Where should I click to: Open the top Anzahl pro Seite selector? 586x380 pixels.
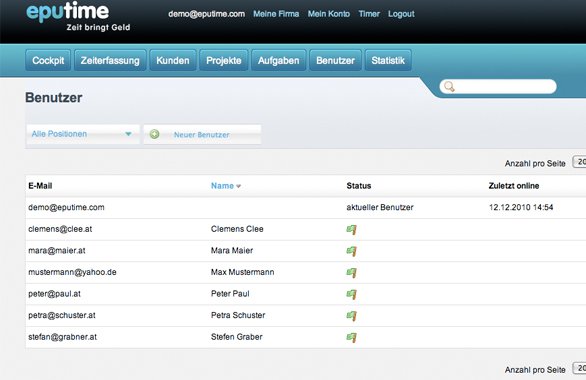pyautogui.click(x=579, y=162)
